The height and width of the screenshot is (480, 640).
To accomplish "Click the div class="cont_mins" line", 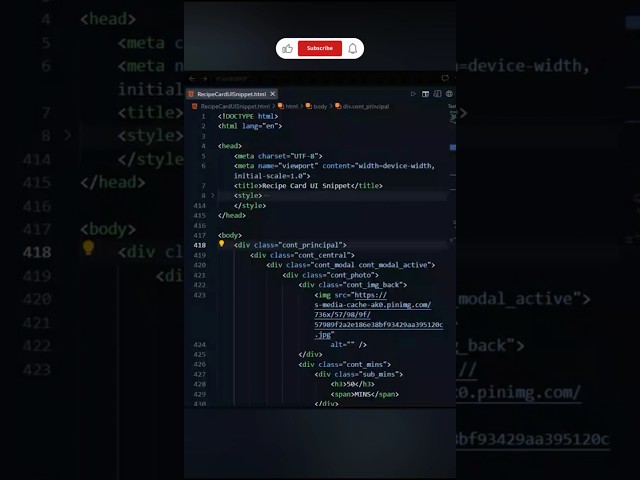I will click(x=344, y=364).
